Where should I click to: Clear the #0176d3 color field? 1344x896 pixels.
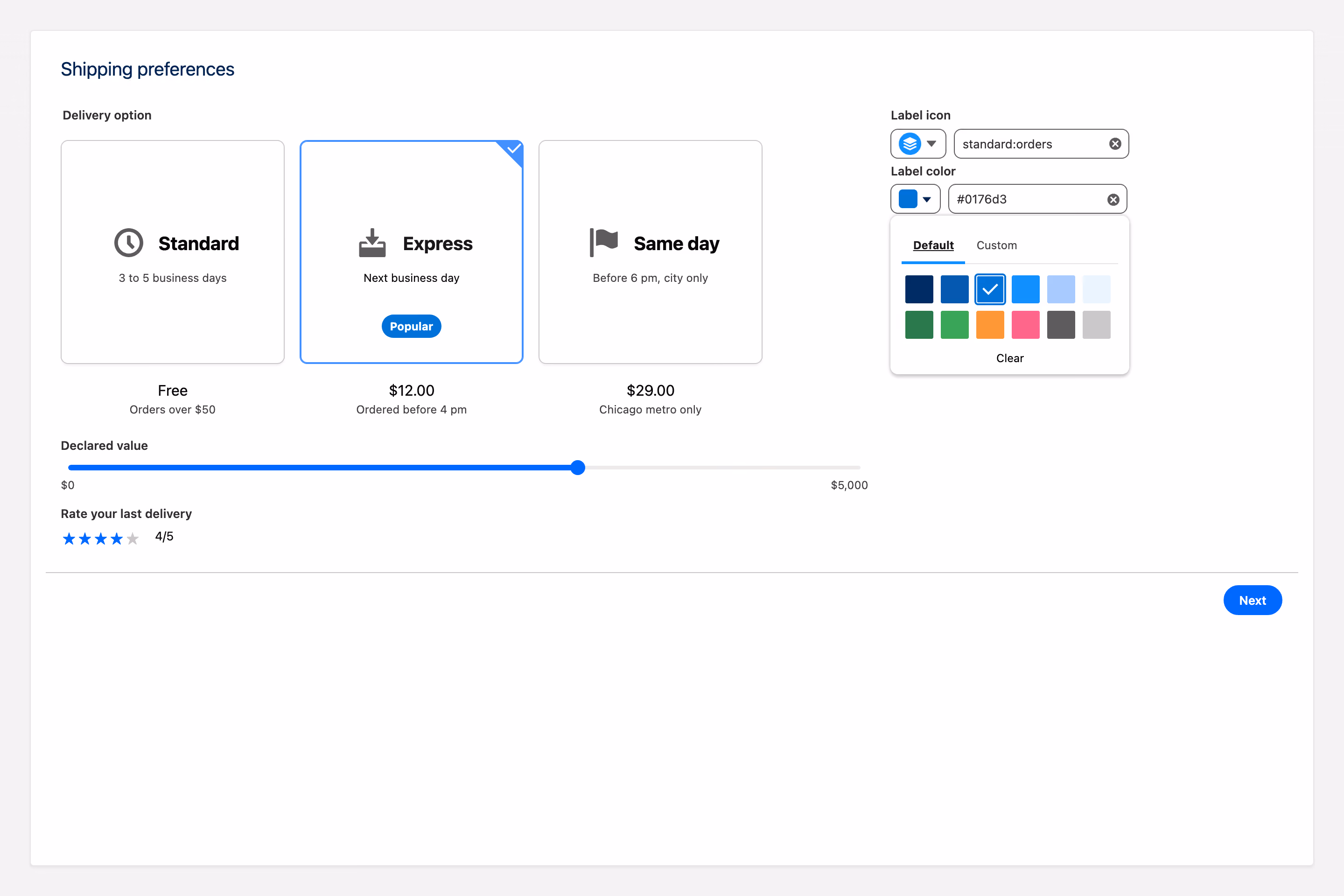tap(1113, 199)
